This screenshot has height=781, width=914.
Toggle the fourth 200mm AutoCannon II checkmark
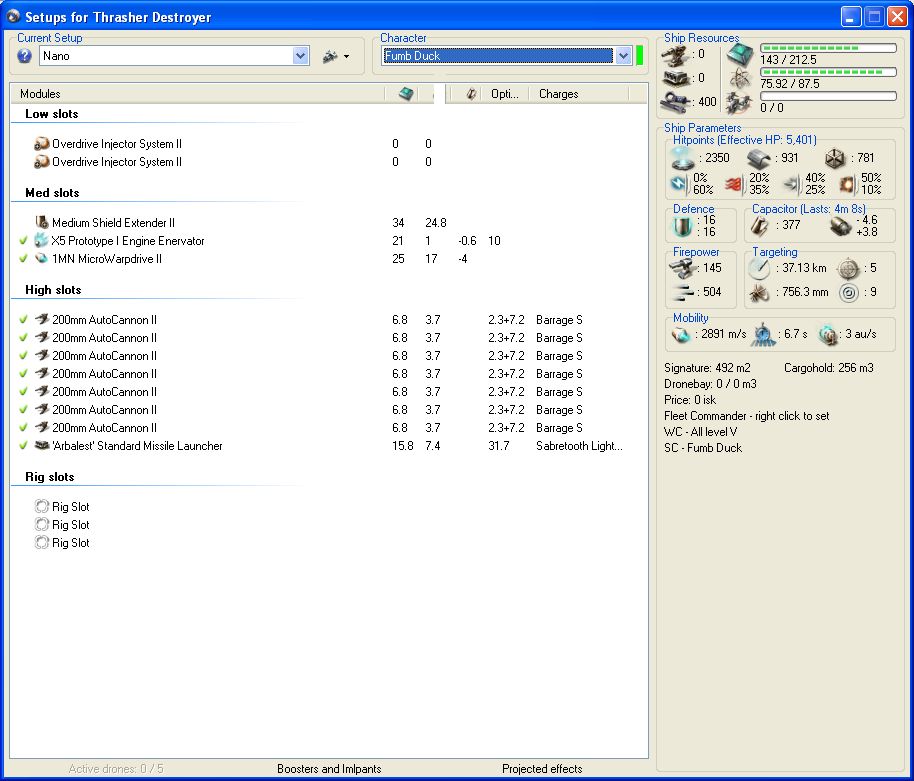click(x=23, y=374)
